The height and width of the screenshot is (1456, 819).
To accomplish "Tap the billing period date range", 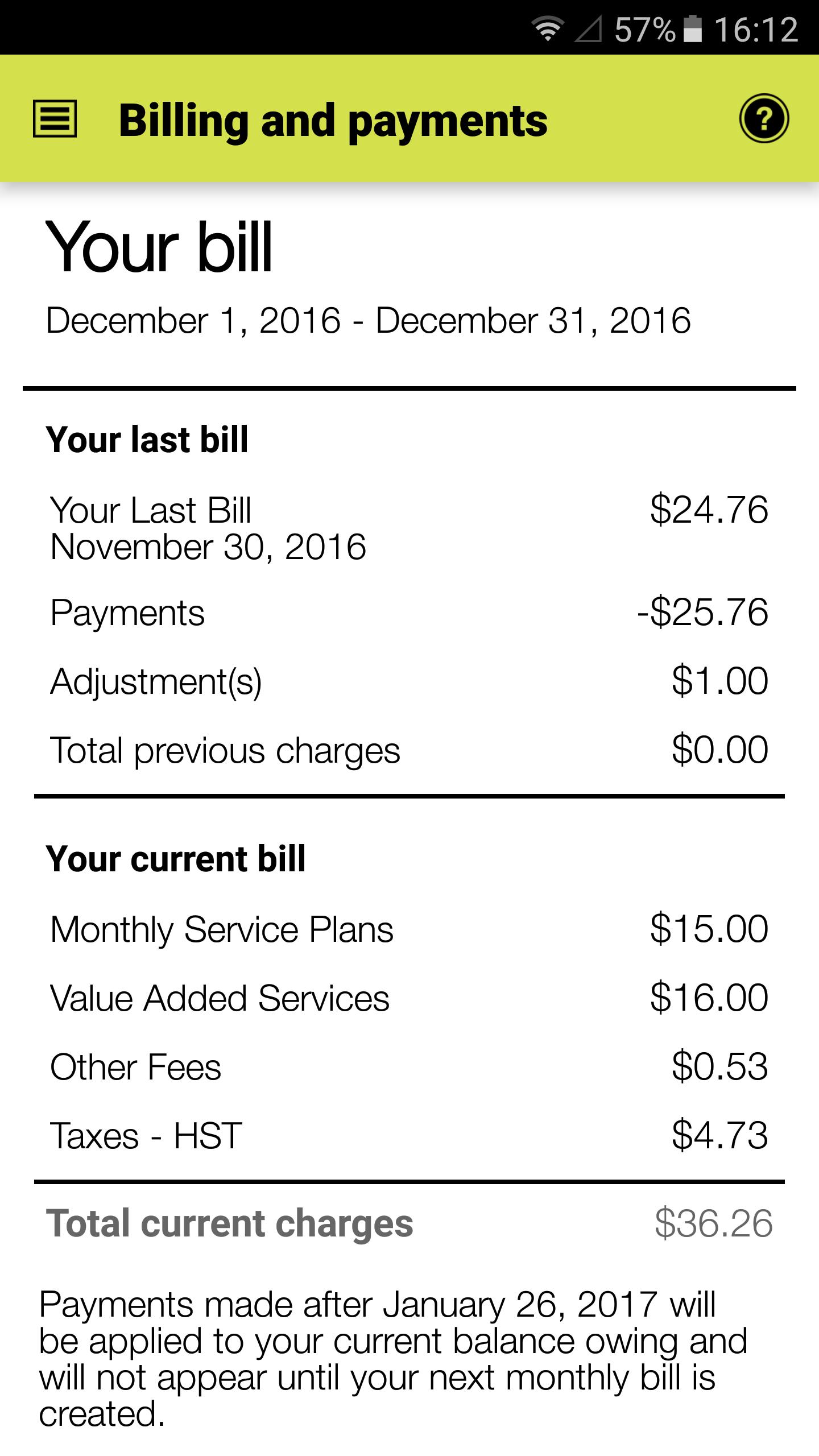I will tap(368, 320).
